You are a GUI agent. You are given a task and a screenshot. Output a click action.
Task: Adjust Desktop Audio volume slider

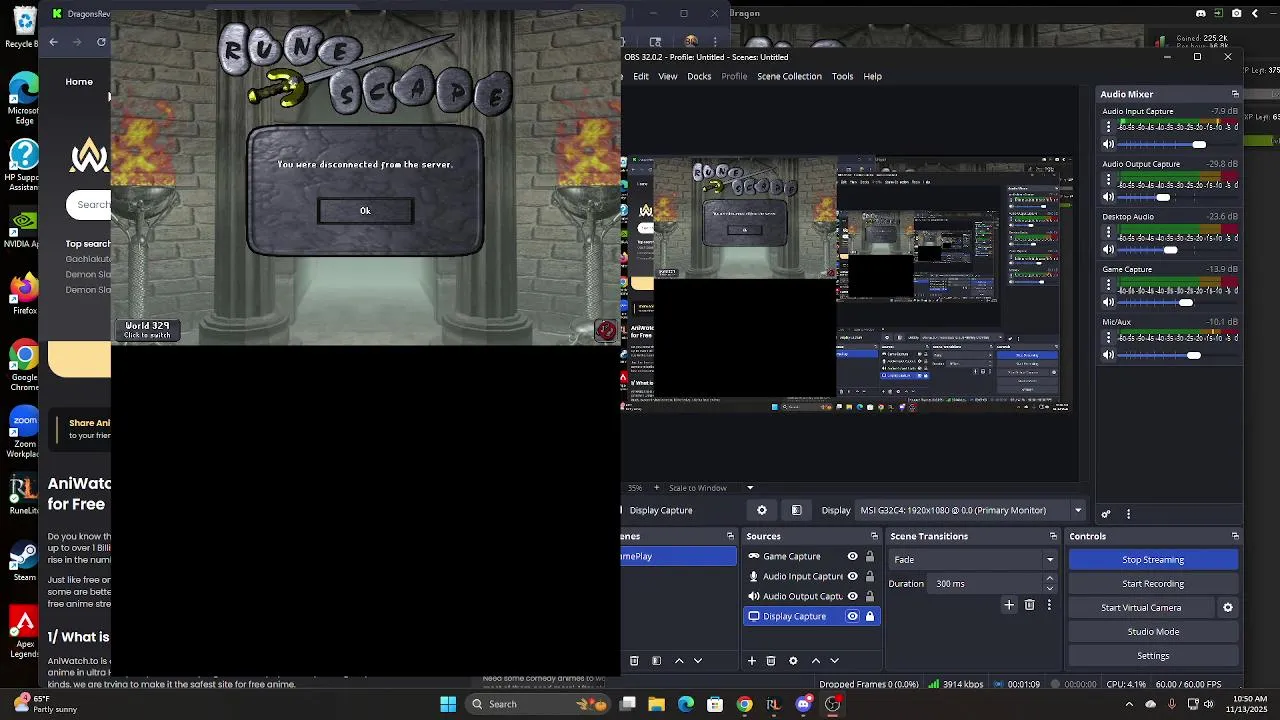[1177, 250]
